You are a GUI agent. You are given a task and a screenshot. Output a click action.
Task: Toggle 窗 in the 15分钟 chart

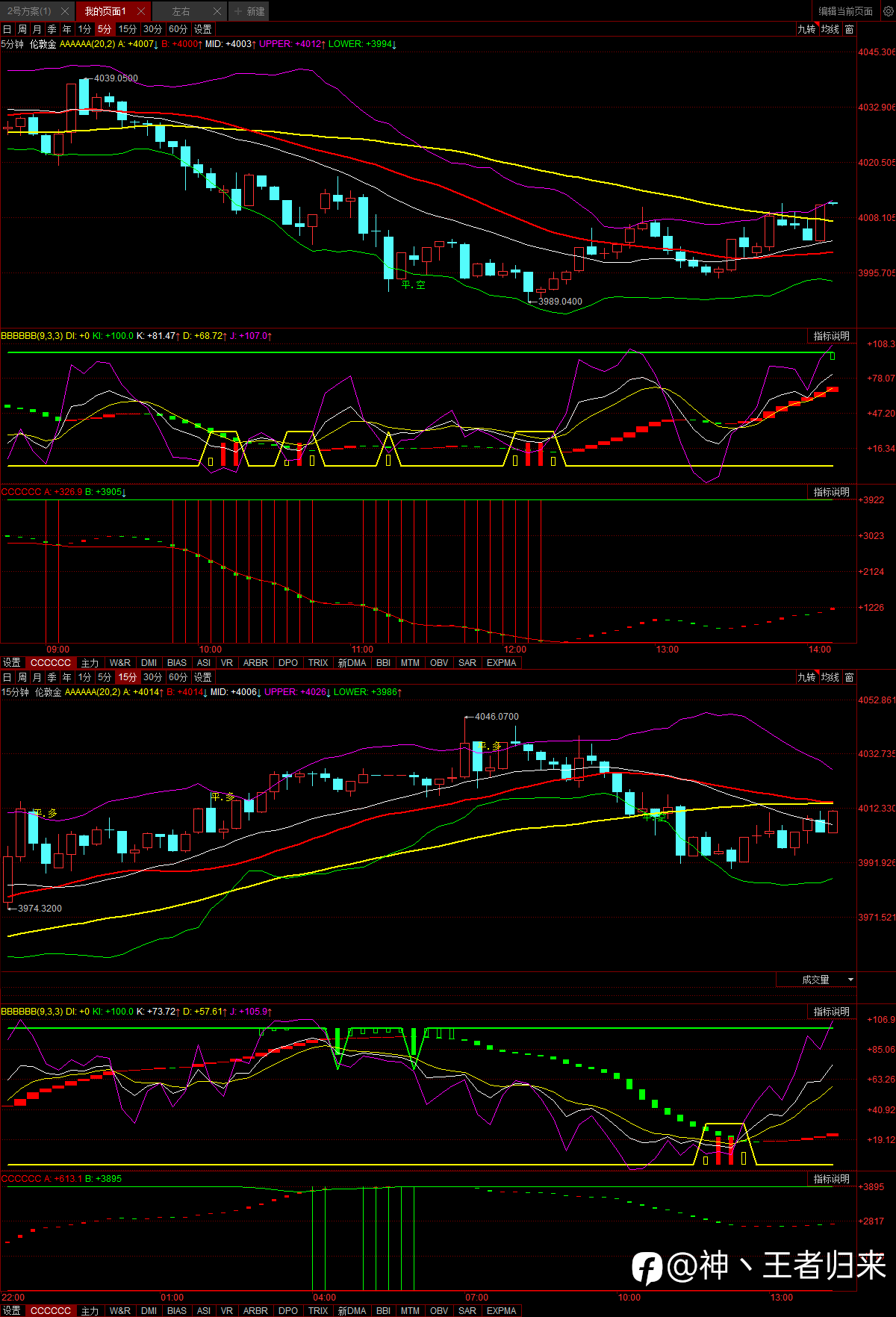click(850, 677)
